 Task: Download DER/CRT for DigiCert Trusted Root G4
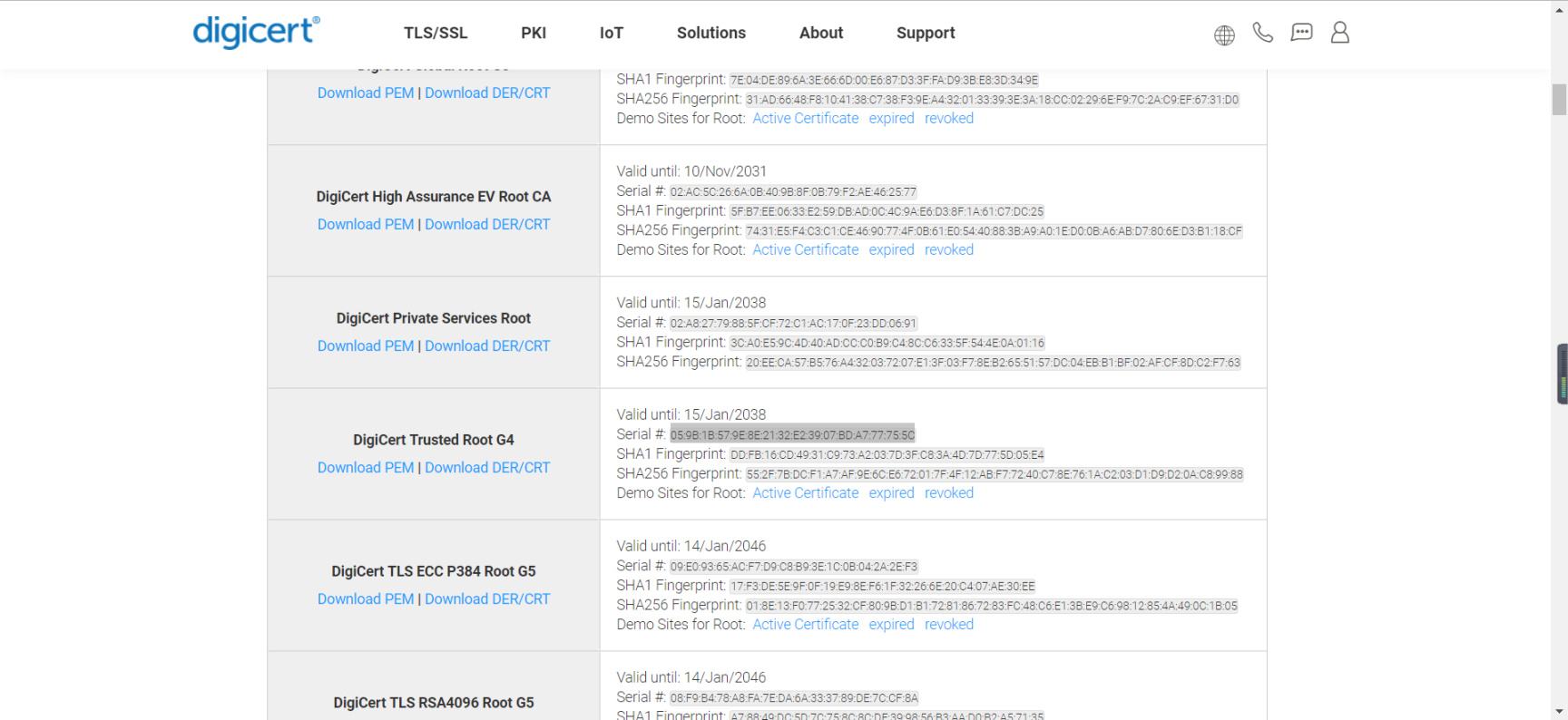[487, 467]
